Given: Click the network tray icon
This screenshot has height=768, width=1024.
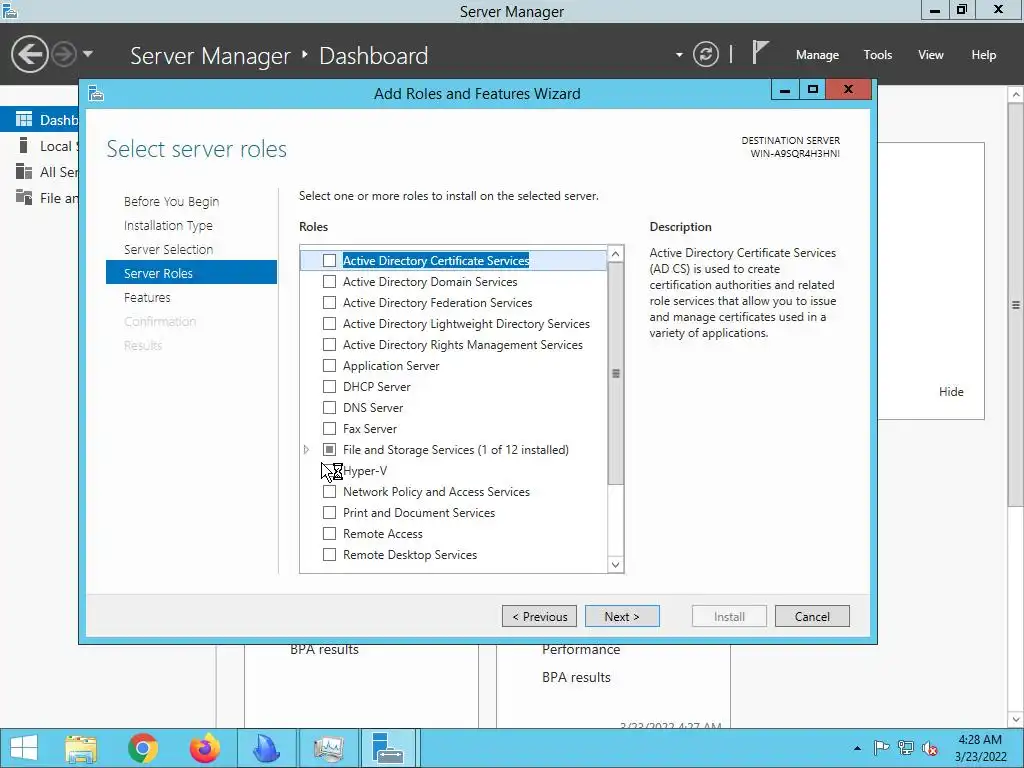Looking at the screenshot, I should click(x=906, y=748).
